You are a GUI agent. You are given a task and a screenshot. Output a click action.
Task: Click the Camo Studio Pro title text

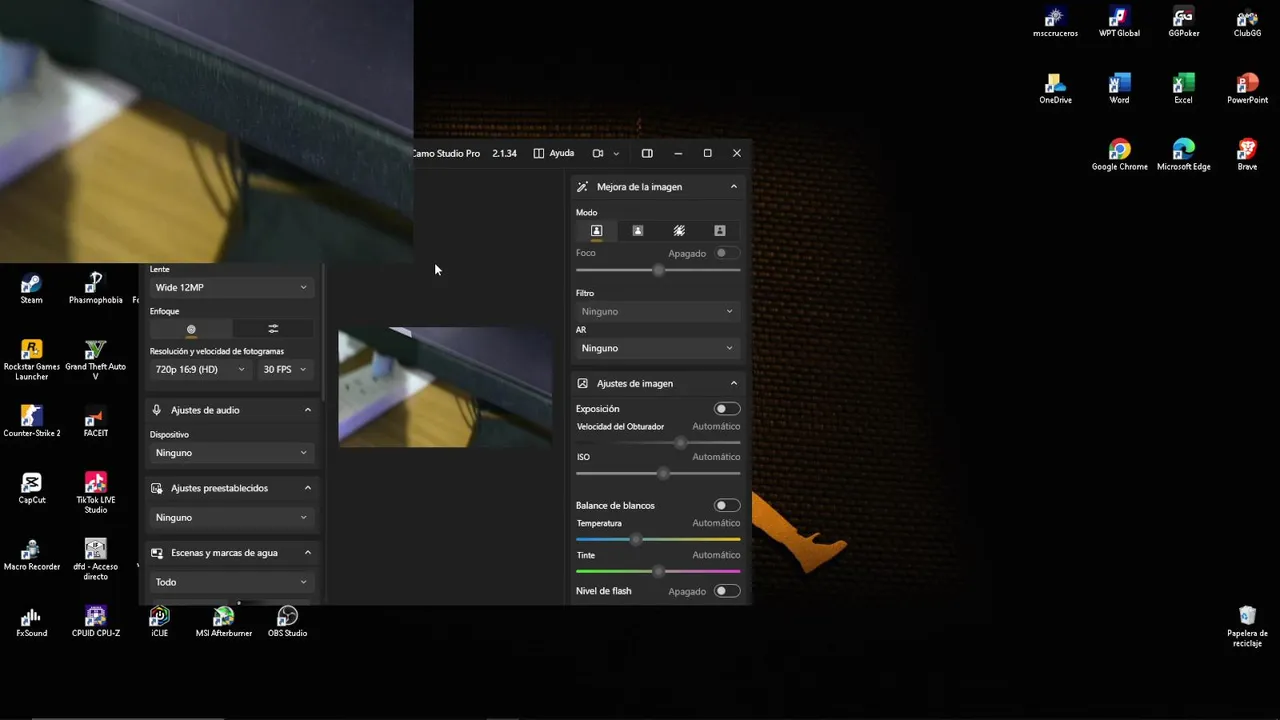tap(446, 154)
